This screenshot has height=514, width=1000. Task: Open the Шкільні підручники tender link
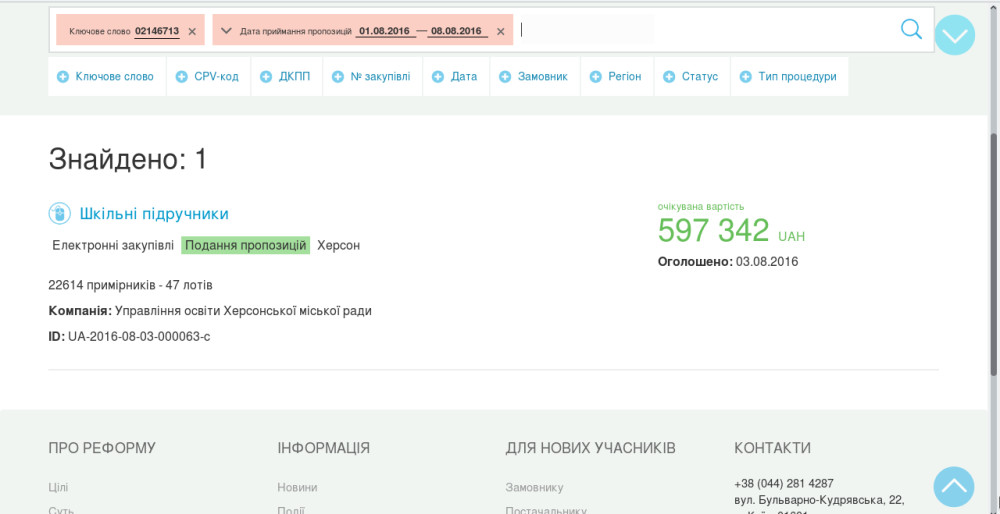pos(154,214)
